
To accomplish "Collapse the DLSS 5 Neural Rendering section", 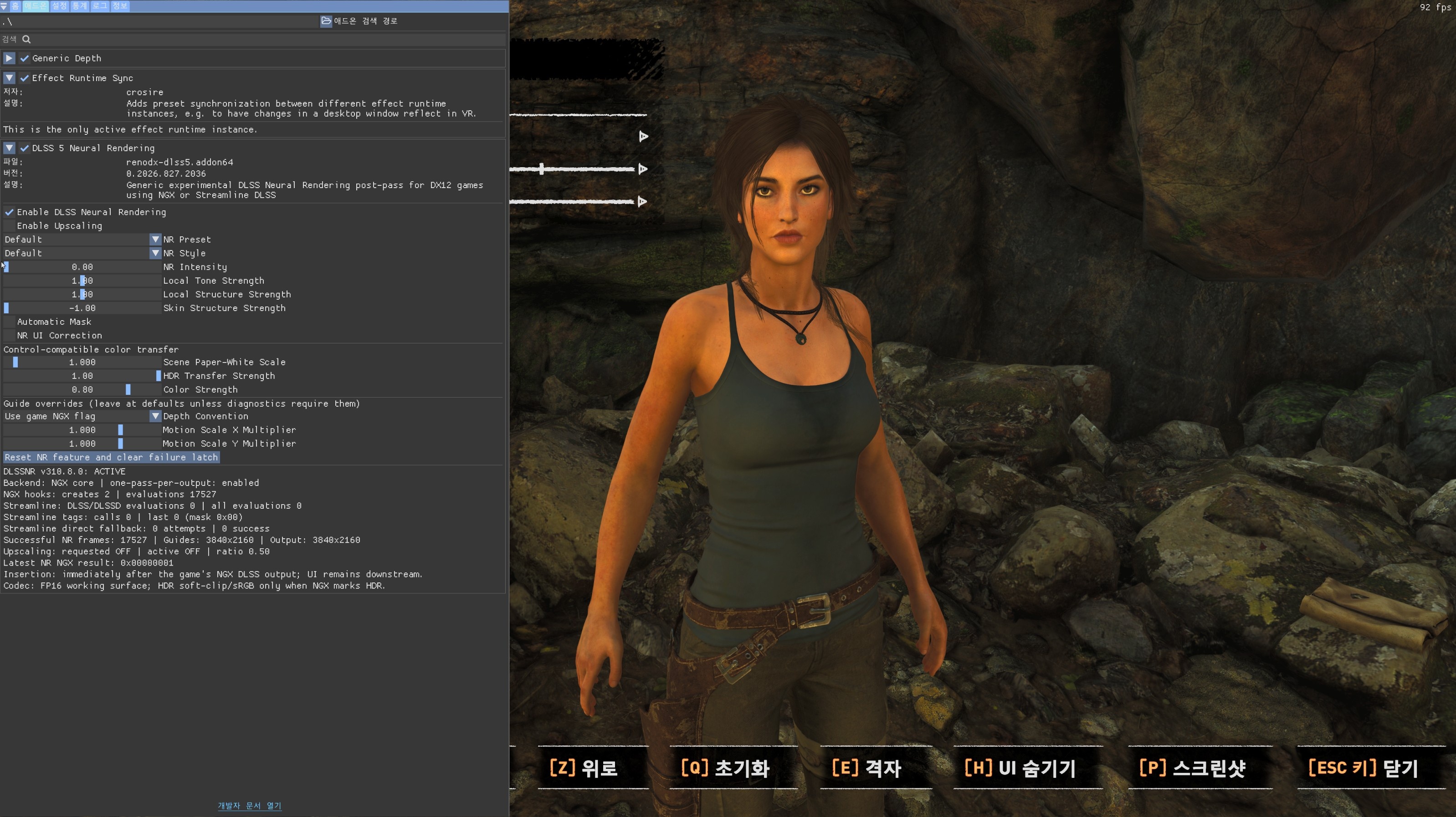I will click(9, 148).
